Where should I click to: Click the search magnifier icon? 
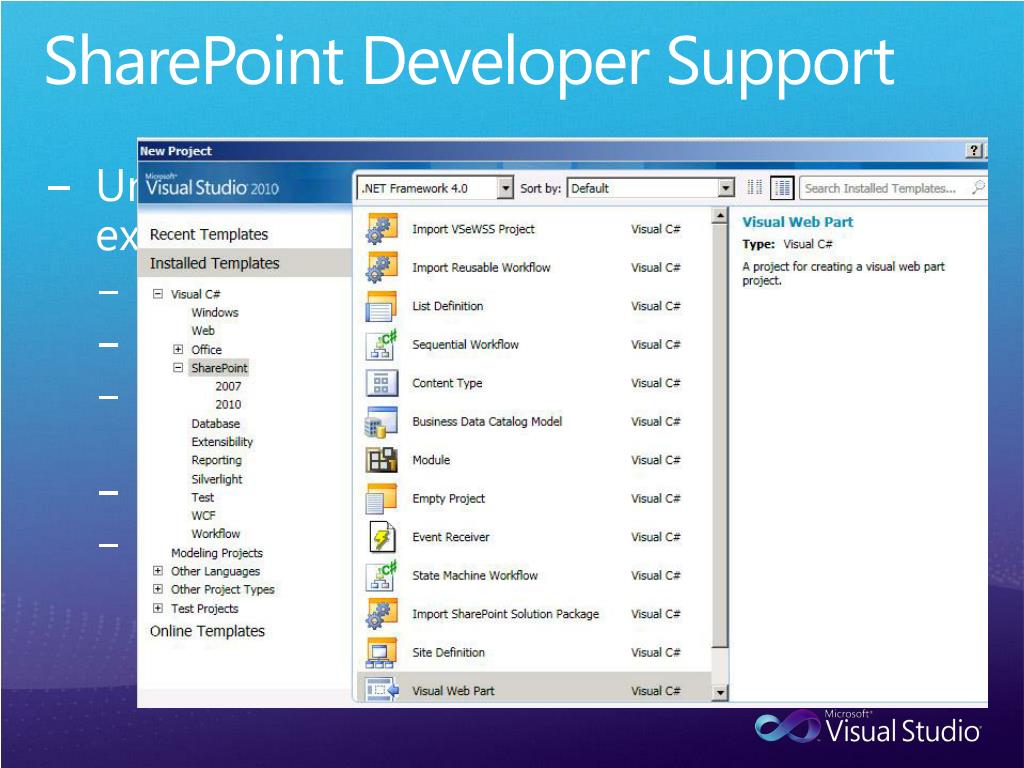[x=978, y=188]
